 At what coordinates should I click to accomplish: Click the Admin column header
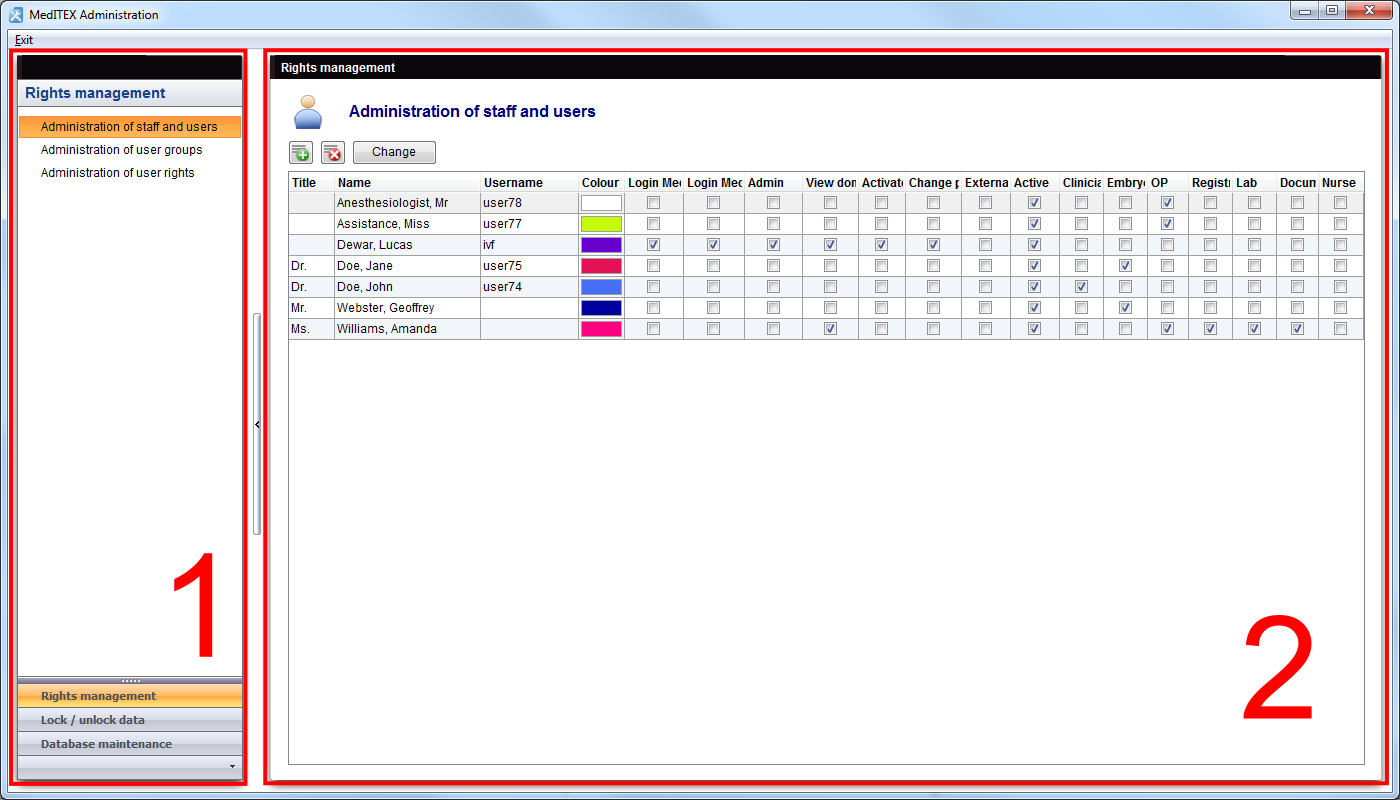point(773,183)
